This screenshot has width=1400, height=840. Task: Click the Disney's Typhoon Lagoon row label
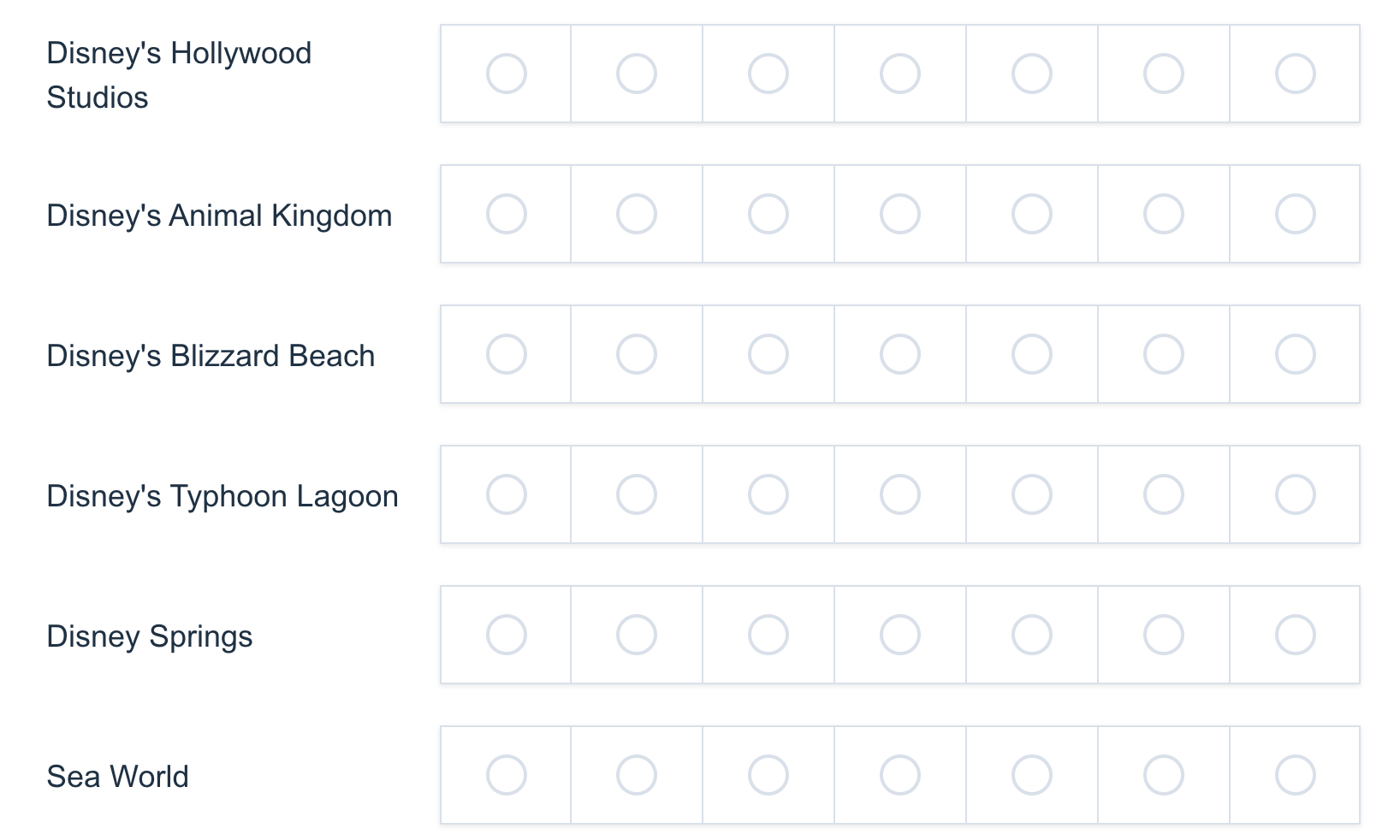(x=222, y=496)
